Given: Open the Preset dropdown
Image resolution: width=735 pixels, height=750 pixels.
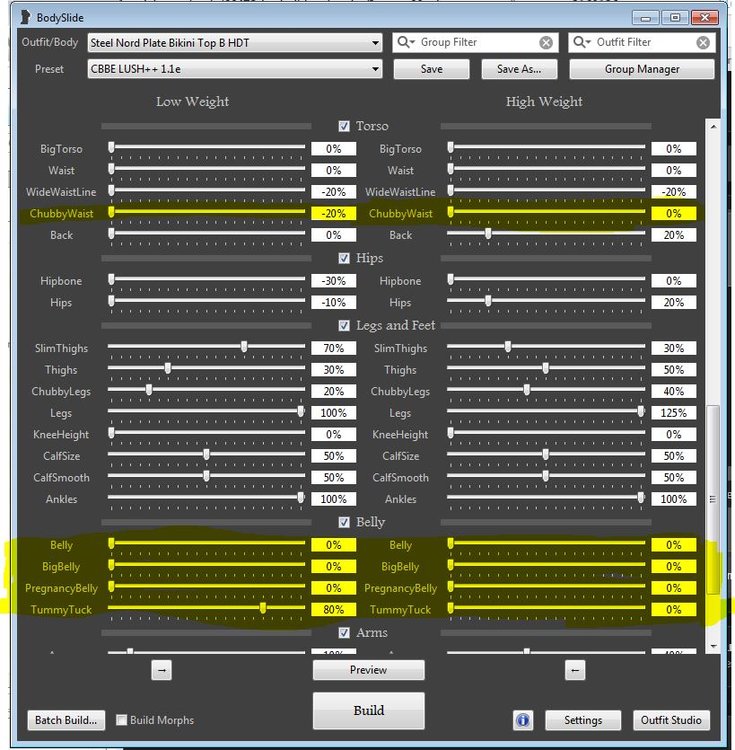Looking at the screenshot, I should (235, 69).
